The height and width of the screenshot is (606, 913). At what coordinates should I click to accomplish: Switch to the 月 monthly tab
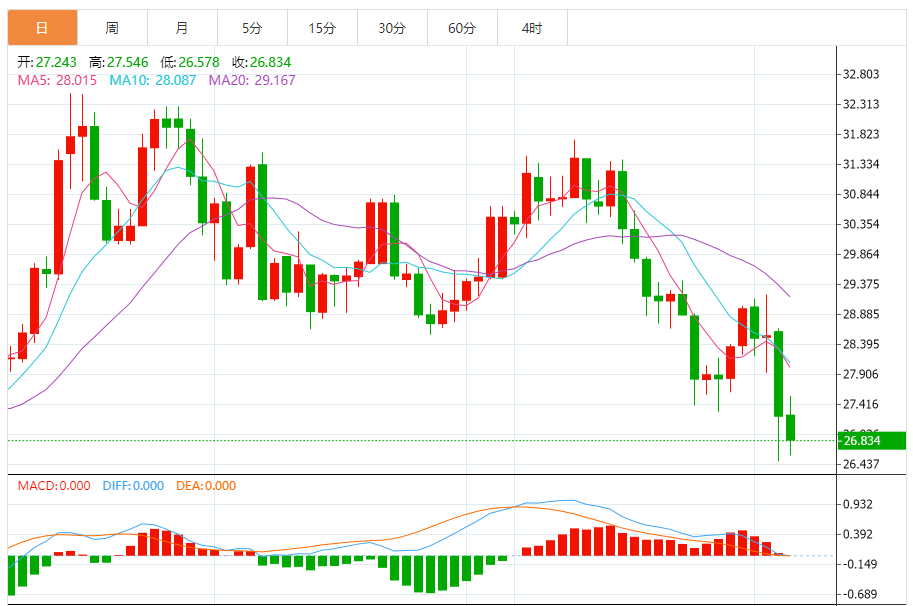coord(182,27)
